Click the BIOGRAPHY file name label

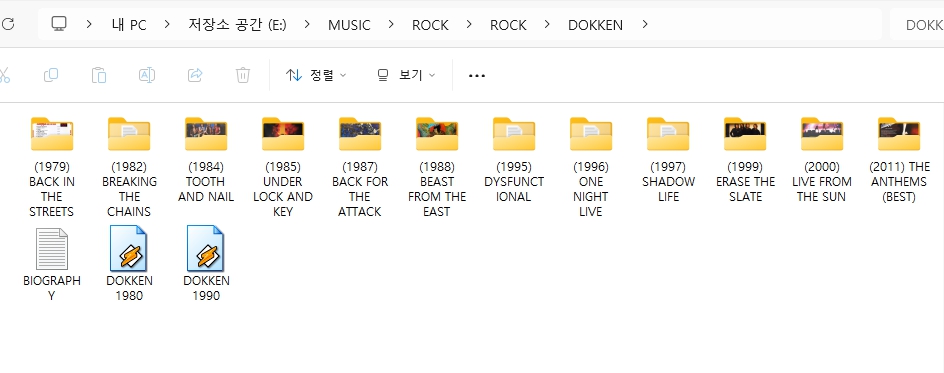click(x=52, y=288)
